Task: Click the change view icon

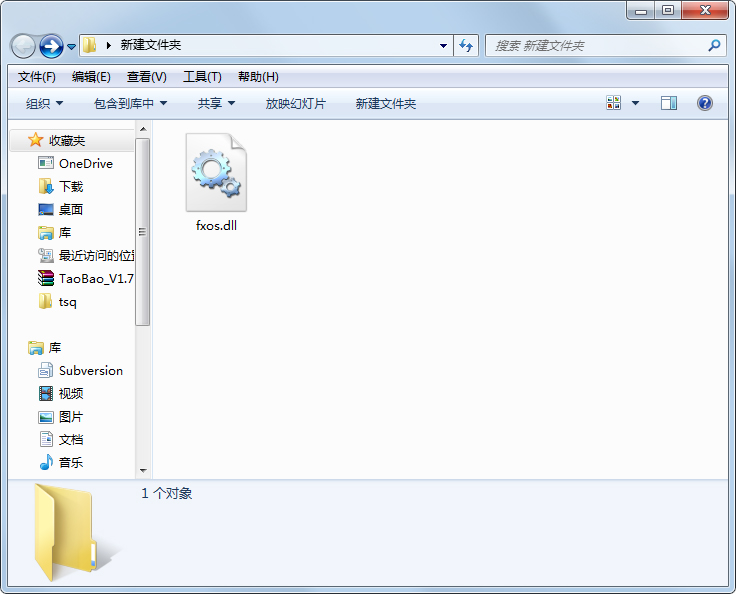Action: (614, 103)
